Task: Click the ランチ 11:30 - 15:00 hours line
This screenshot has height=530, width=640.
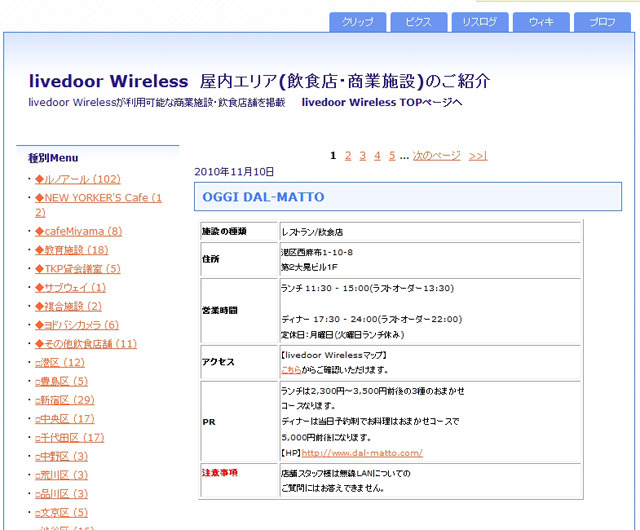Action: click(x=367, y=288)
